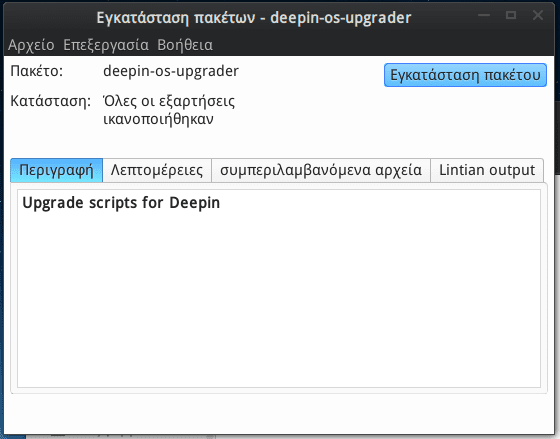Click the Πακέτο: label
The height and width of the screenshot is (439, 560).
36,71
